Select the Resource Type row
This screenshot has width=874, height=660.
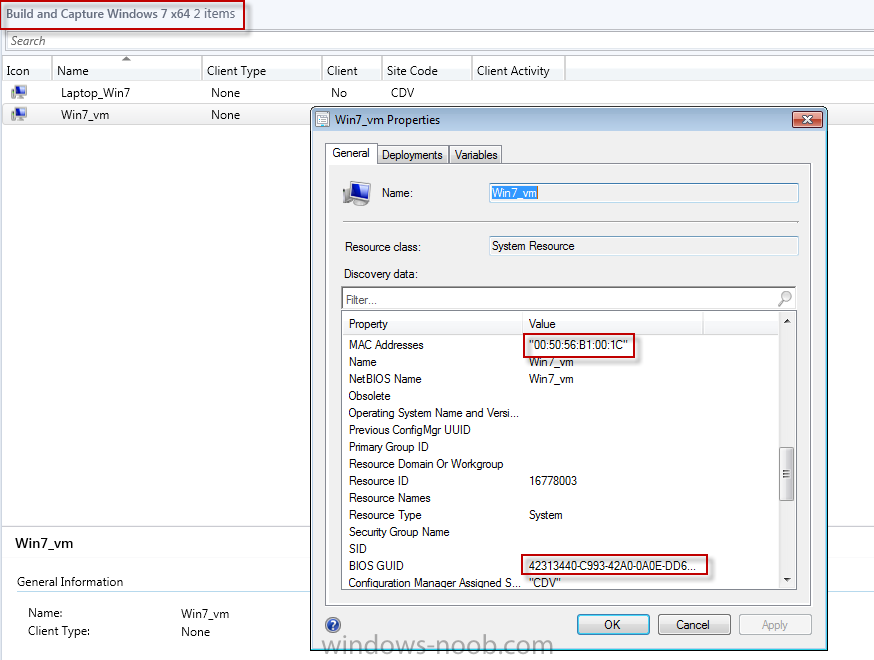(560, 515)
